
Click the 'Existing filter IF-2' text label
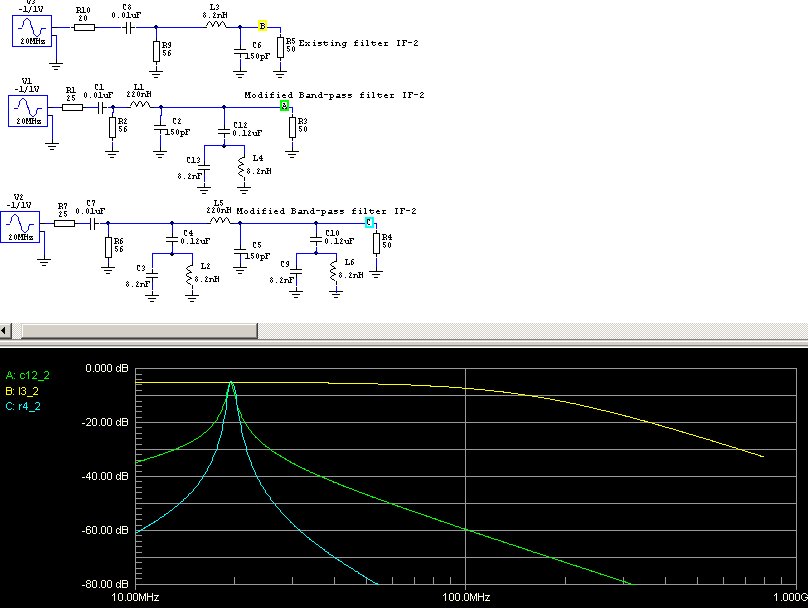(359, 43)
